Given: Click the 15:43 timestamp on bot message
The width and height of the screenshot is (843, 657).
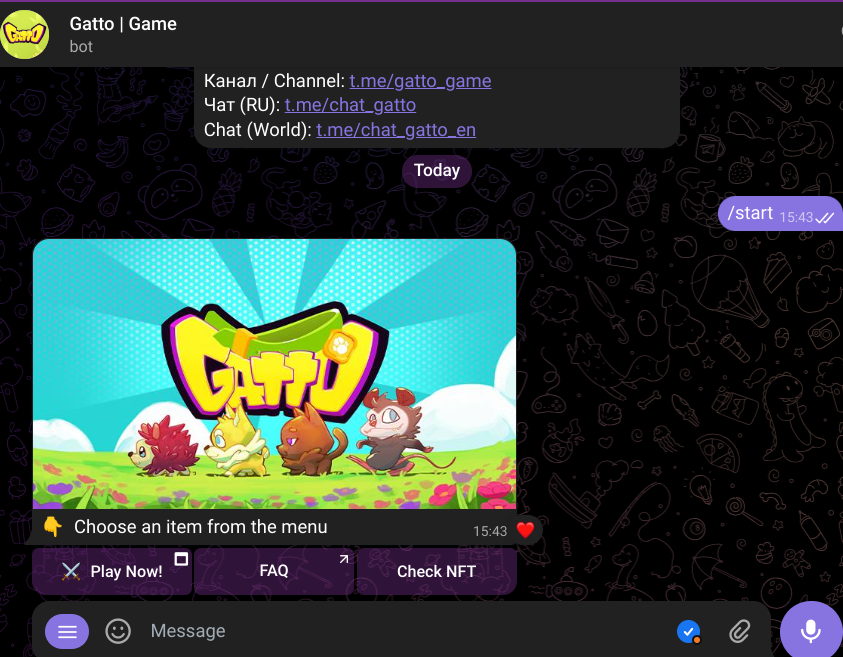Looking at the screenshot, I should click(490, 531).
